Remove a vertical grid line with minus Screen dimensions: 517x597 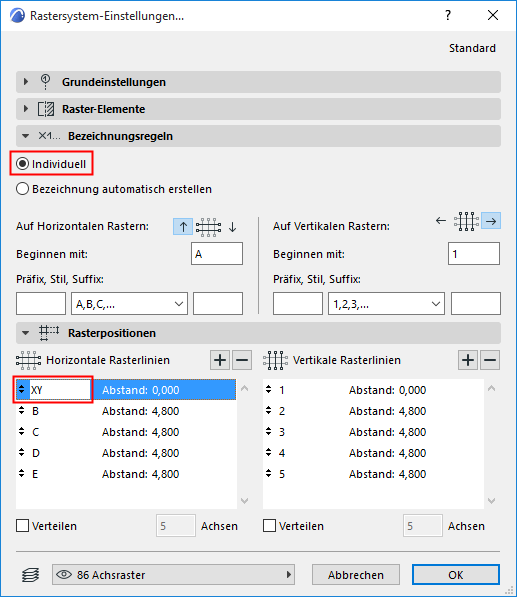(490, 360)
